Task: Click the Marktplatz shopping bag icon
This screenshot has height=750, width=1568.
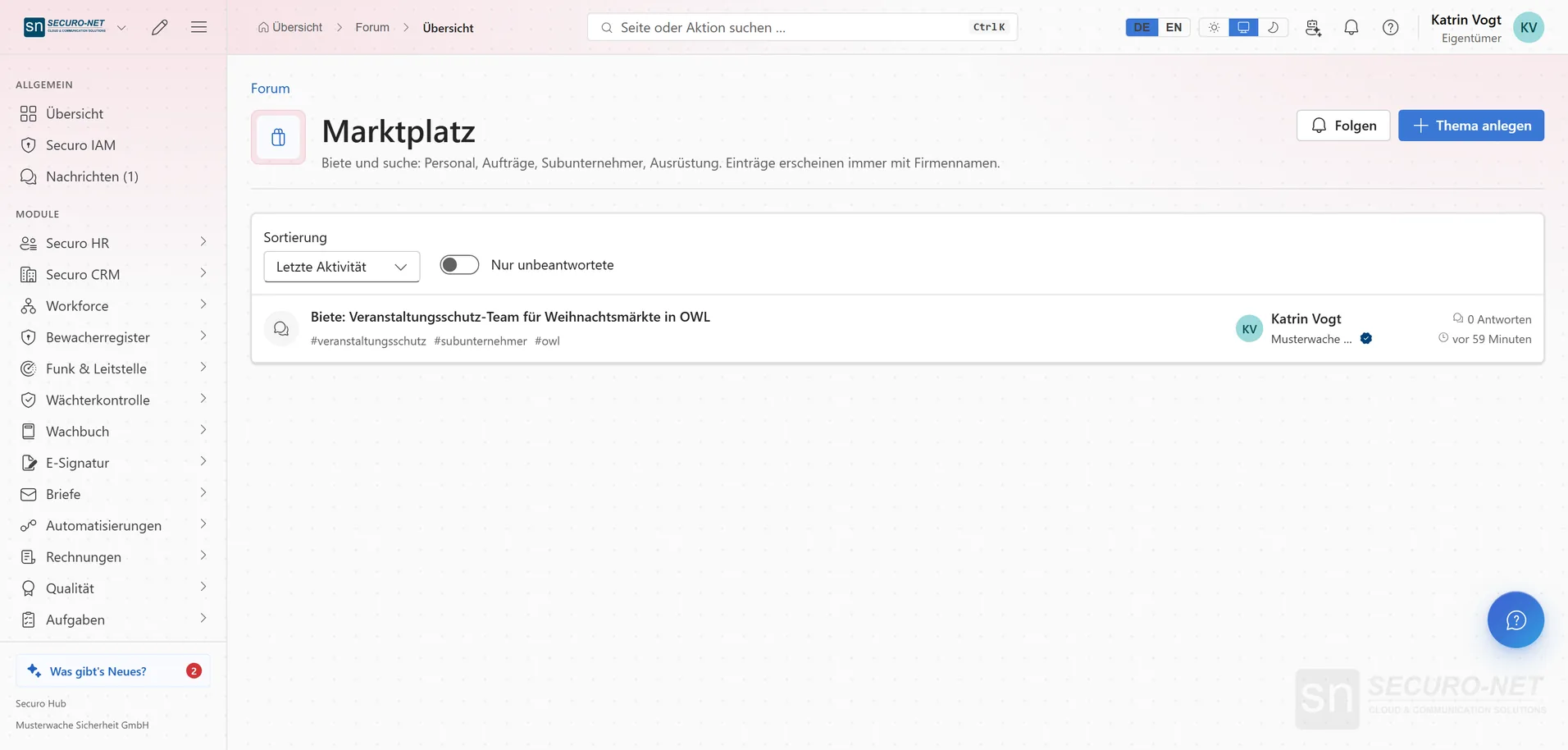Action: click(278, 137)
